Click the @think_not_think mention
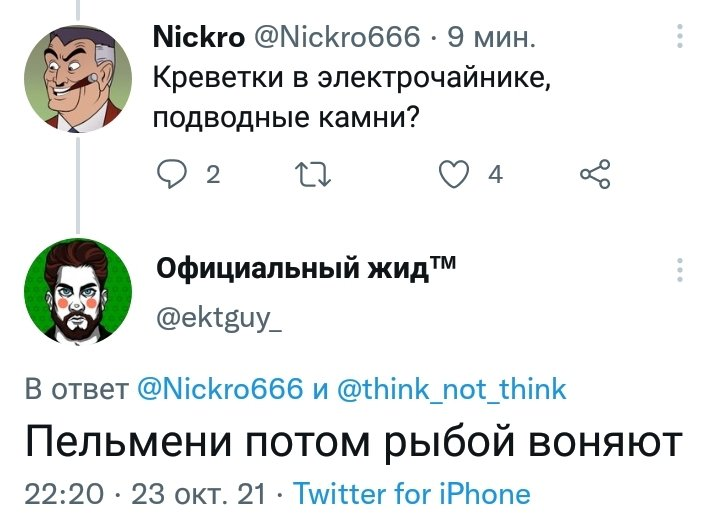The height and width of the screenshot is (520, 720). click(x=448, y=389)
